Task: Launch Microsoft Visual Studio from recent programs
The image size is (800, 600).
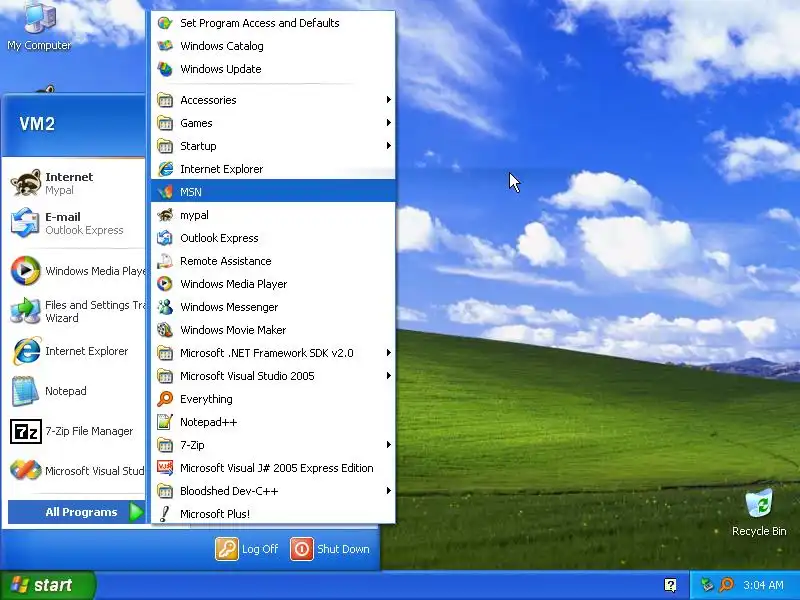Action: coord(77,470)
